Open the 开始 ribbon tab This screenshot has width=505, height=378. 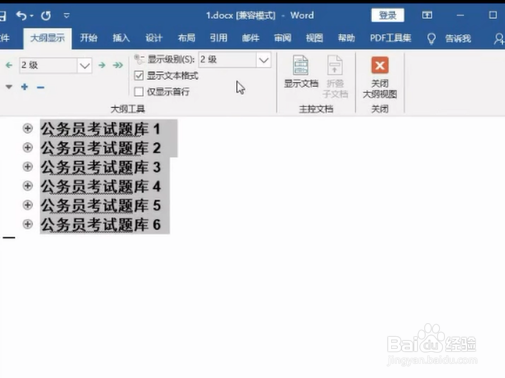pos(89,38)
